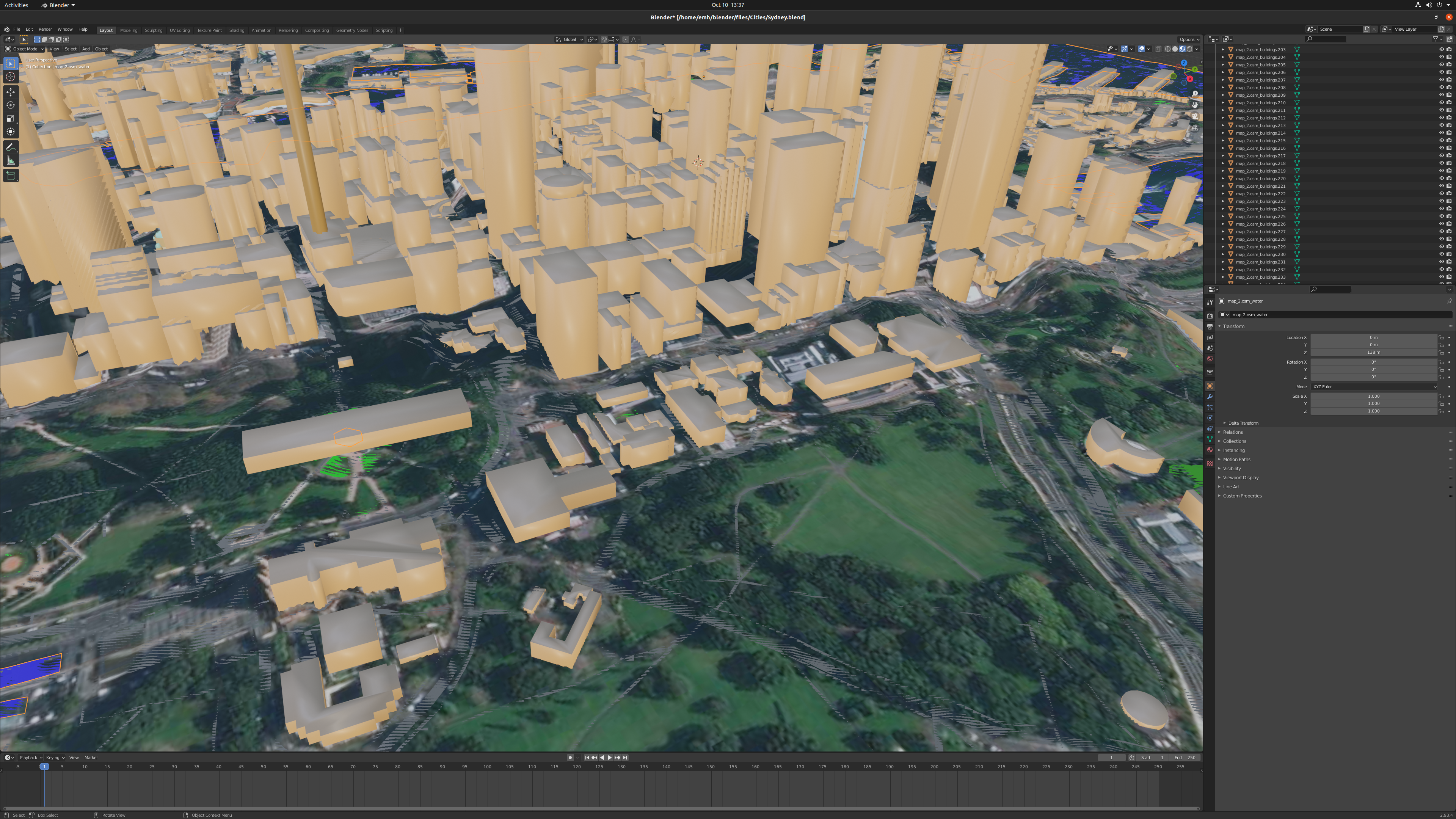Open the View Layer properties tab
1456x819 pixels.
click(1210, 337)
